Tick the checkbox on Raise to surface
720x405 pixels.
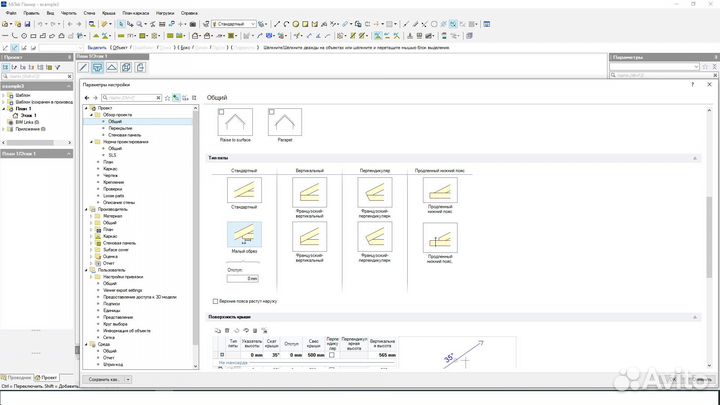(x=221, y=112)
